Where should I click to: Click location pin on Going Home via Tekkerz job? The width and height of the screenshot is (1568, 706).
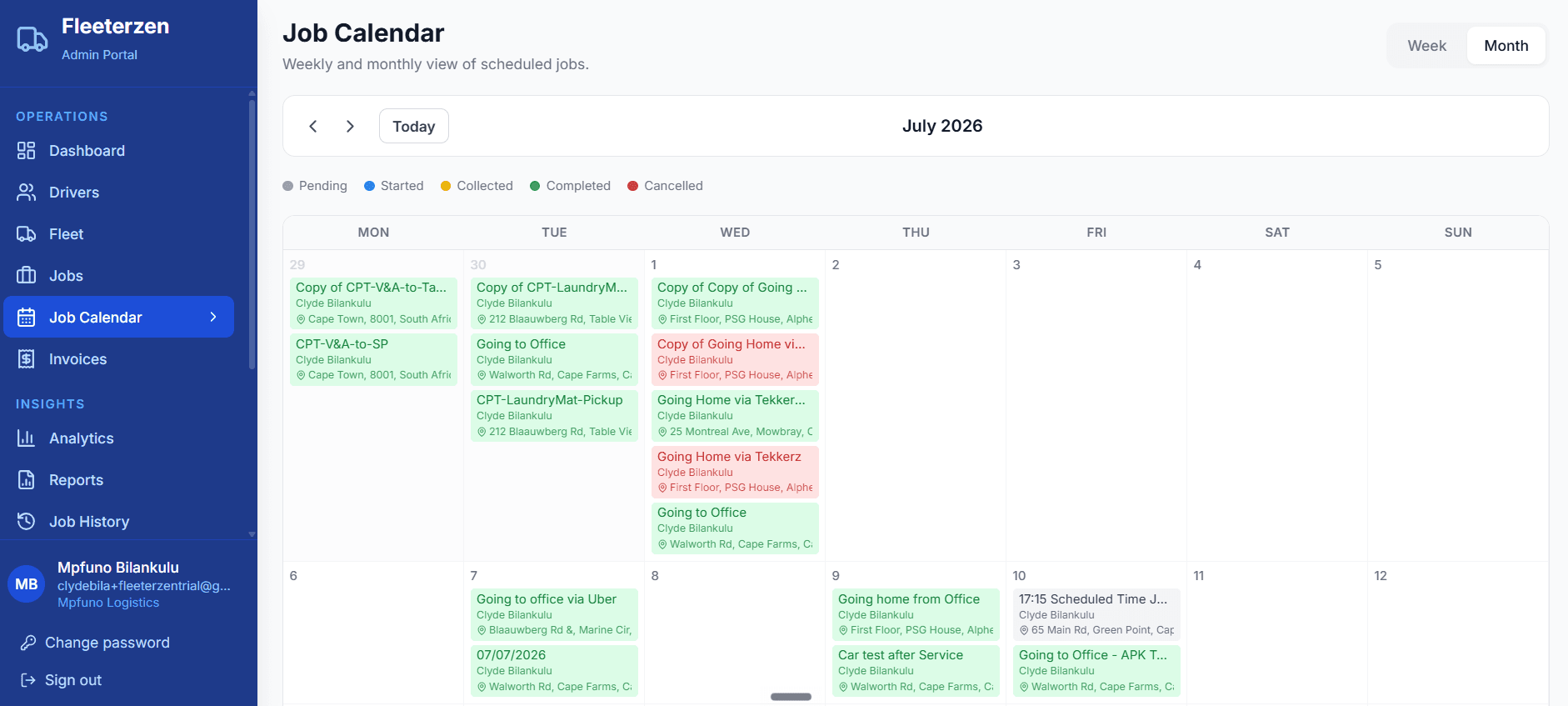click(x=662, y=488)
